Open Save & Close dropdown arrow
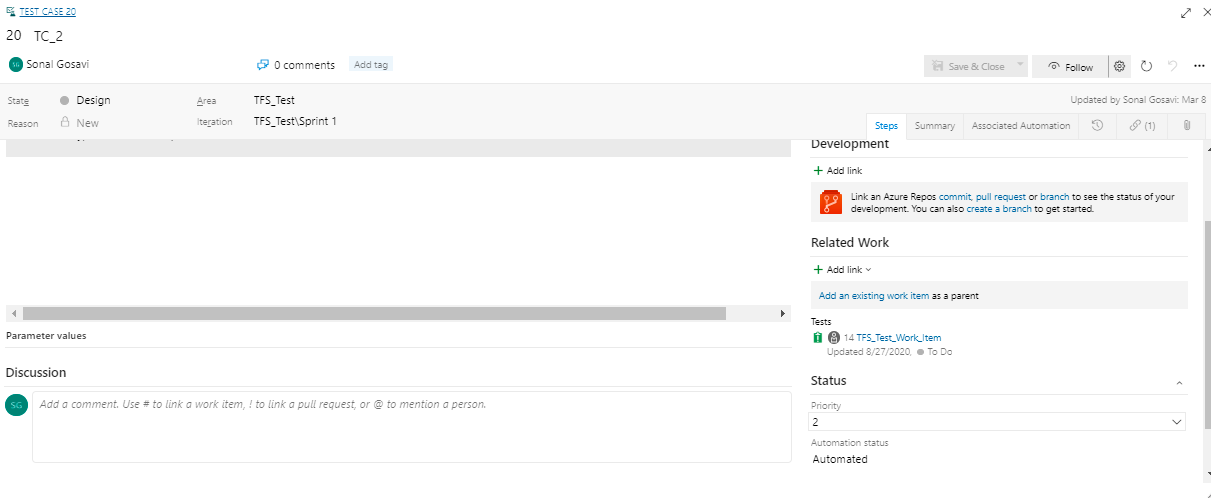The image size is (1211, 500). click(1020, 66)
